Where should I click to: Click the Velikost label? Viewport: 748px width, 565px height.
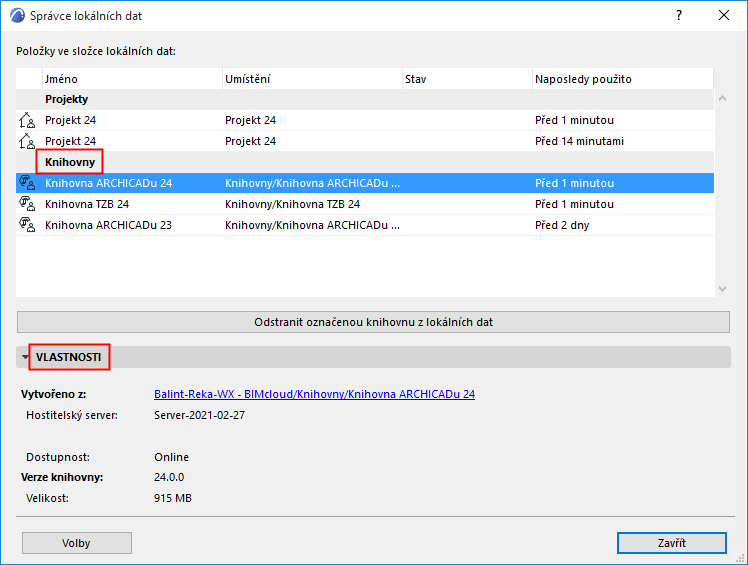pyautogui.click(x=47, y=498)
